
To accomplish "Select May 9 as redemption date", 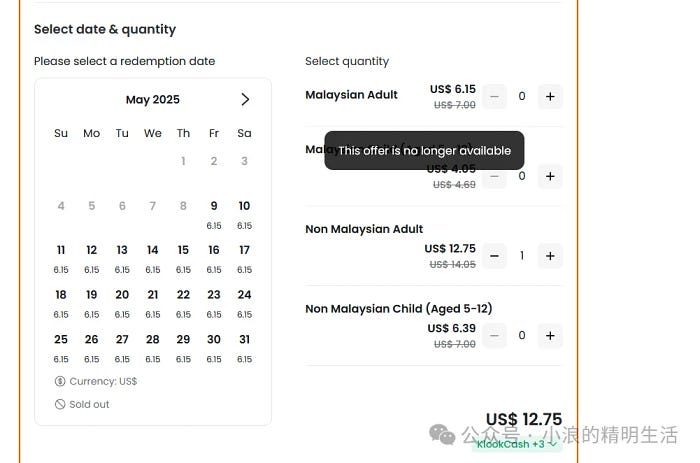I will tap(214, 214).
